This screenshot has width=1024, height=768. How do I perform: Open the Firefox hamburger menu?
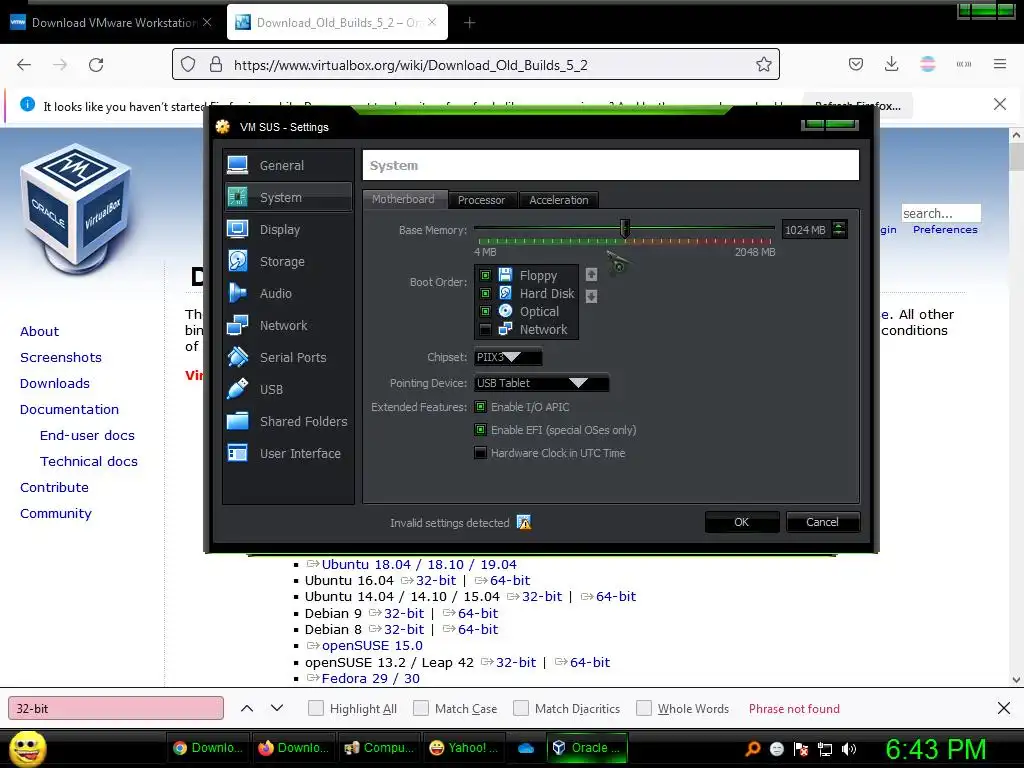pos(1000,64)
